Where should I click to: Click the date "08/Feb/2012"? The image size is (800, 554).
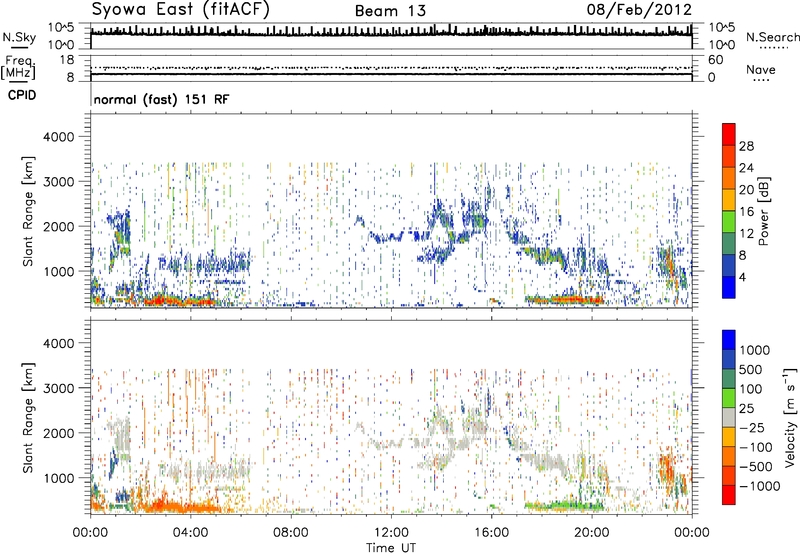[639, 10]
